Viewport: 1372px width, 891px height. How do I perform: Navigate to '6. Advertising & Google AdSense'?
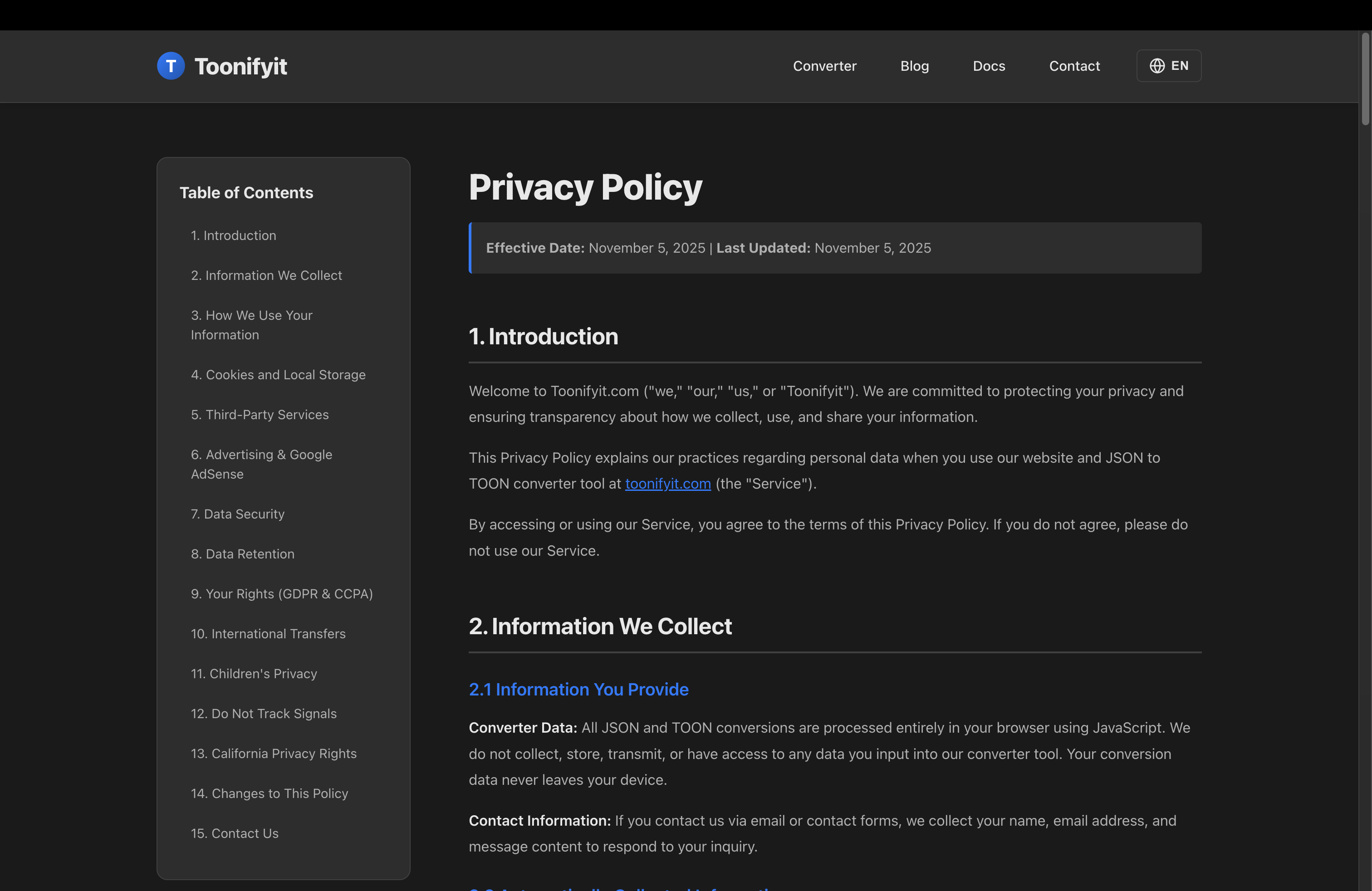coord(261,464)
